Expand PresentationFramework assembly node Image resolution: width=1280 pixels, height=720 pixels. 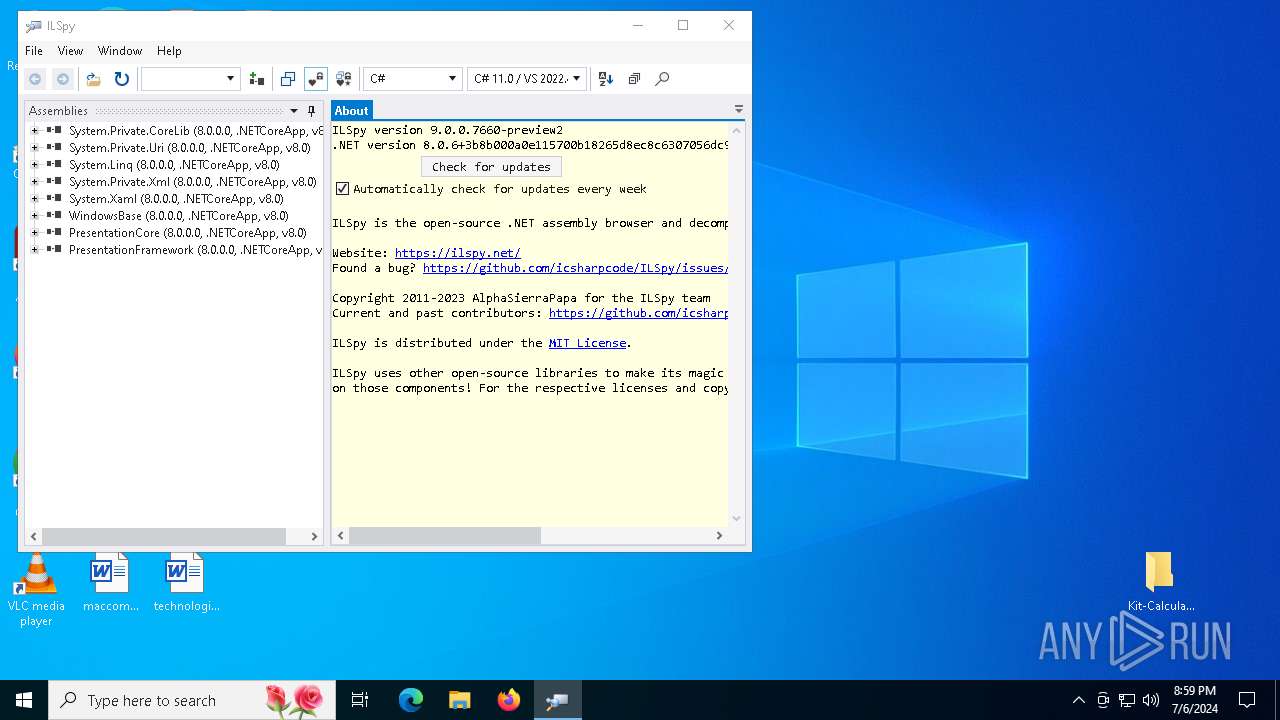click(x=34, y=250)
